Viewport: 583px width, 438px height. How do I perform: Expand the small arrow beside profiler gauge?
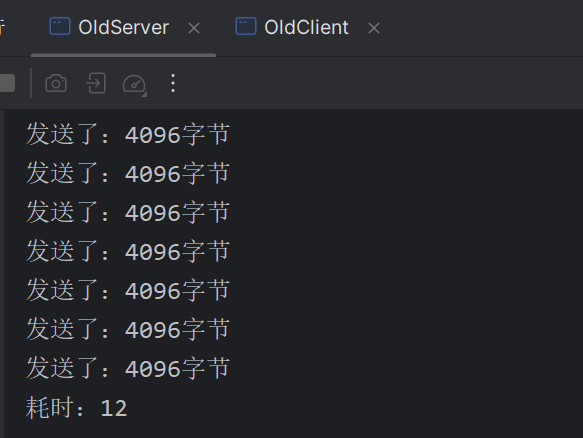tap(144, 94)
